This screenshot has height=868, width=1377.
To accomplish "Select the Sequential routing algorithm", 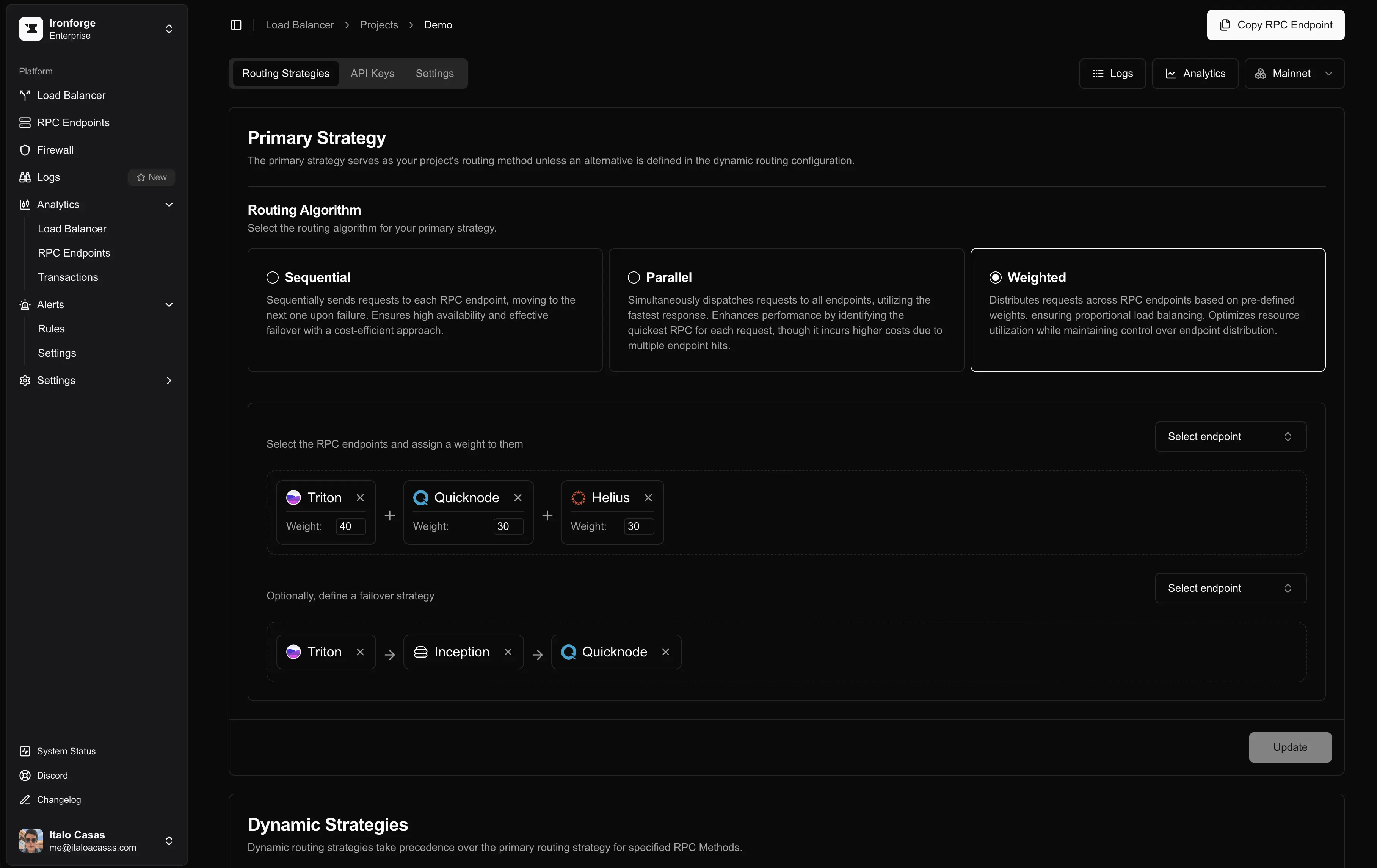I will 272,277.
